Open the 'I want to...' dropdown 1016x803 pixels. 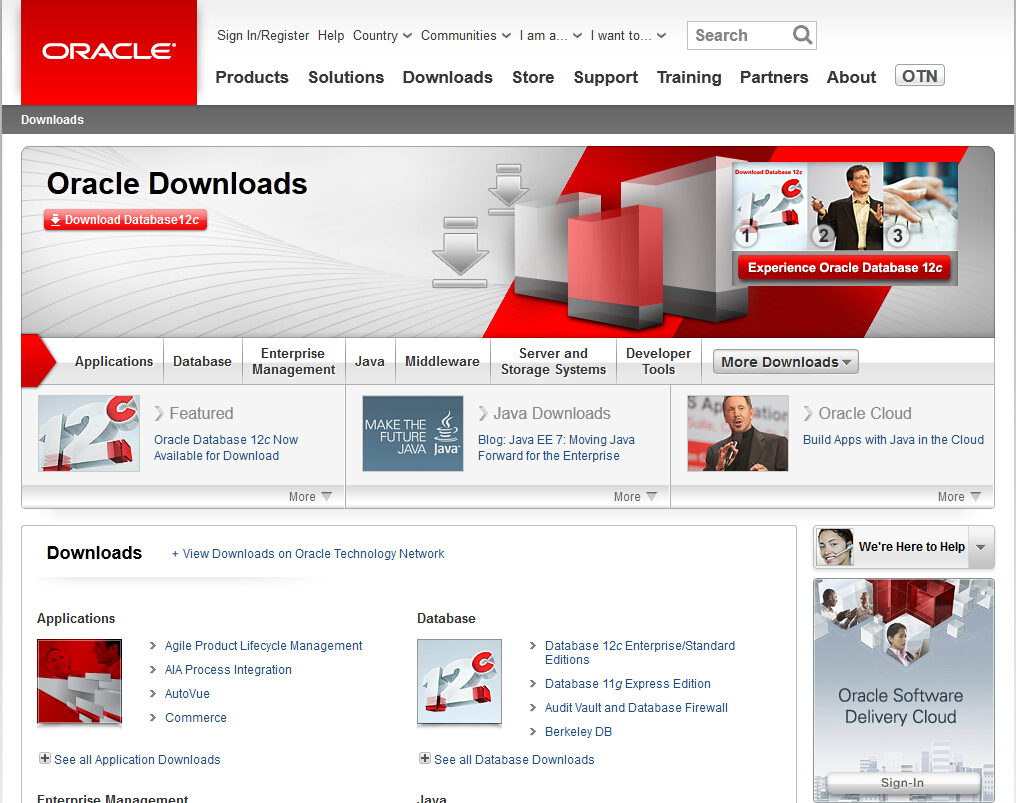tap(629, 36)
